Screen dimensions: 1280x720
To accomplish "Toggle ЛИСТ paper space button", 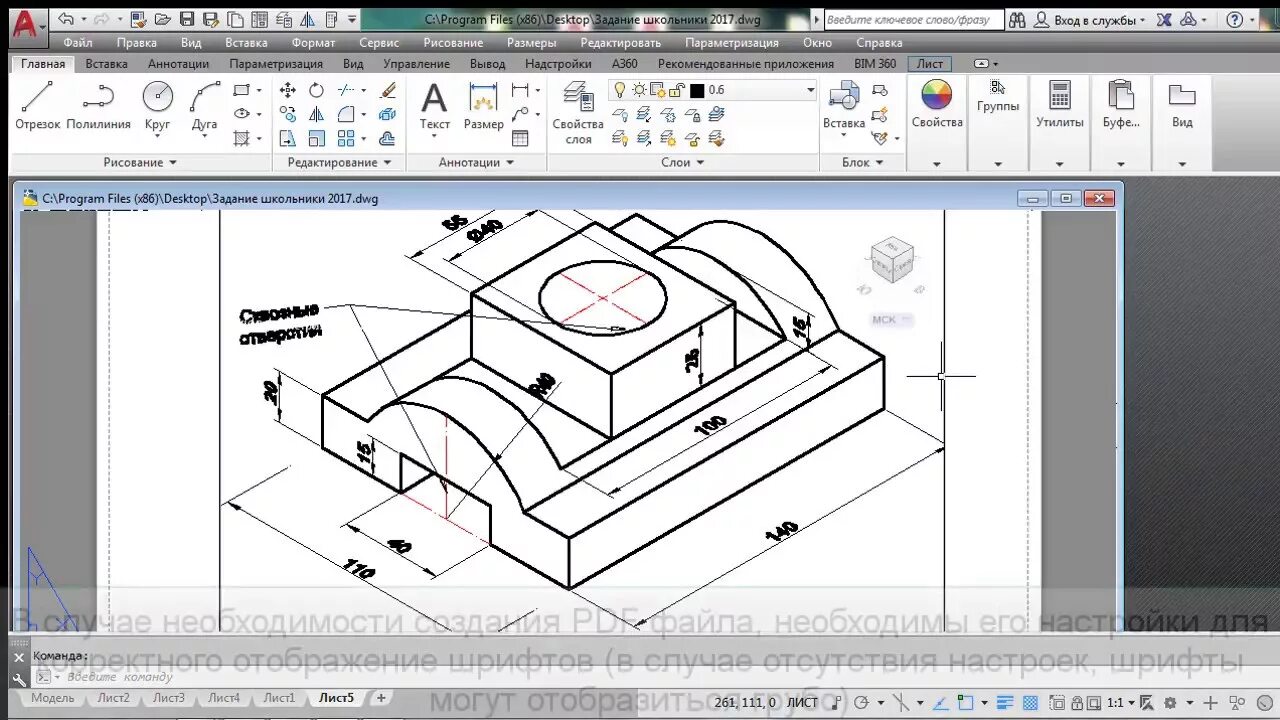I will pyautogui.click(x=802, y=702).
